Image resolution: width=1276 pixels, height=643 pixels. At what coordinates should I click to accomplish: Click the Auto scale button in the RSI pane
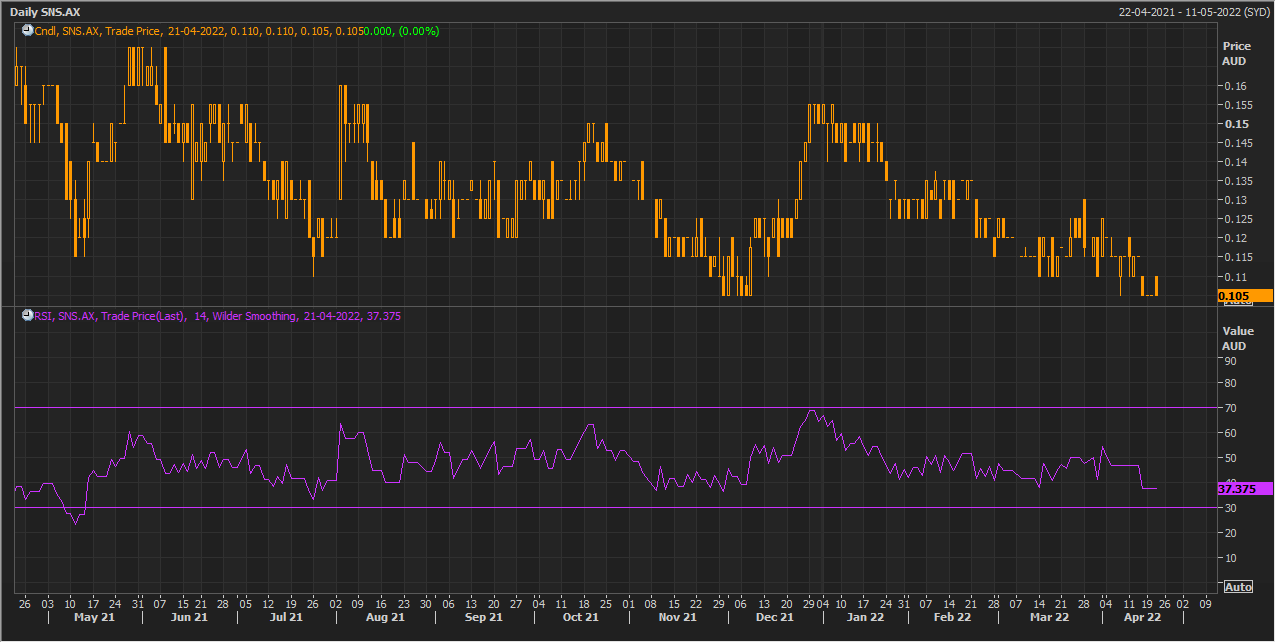(x=1237, y=587)
